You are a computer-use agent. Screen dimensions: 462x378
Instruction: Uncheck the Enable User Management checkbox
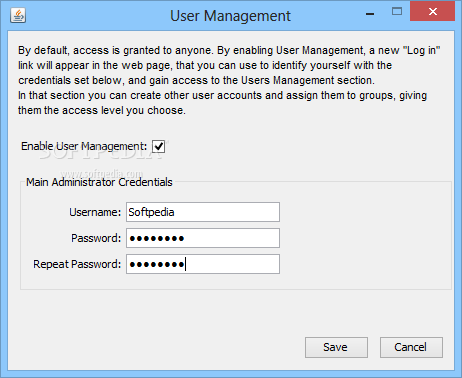158,146
